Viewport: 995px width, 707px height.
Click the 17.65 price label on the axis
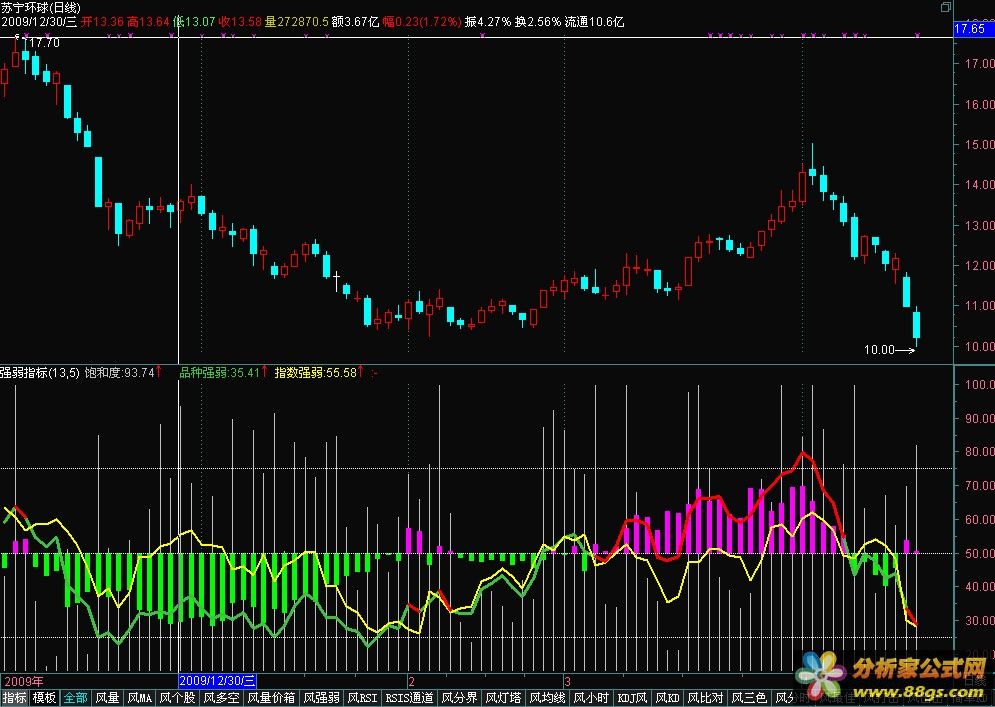pos(970,30)
